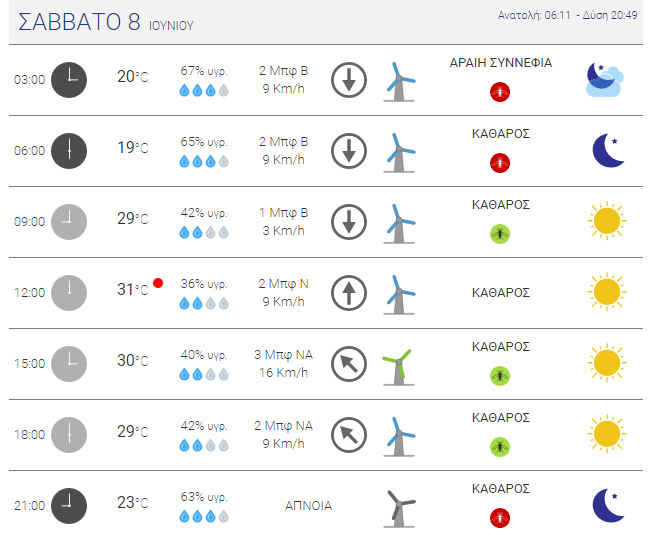655x533 pixels.
Task: Click the 3 Μπφ ΝΑ wind reading
Action: [x=283, y=355]
